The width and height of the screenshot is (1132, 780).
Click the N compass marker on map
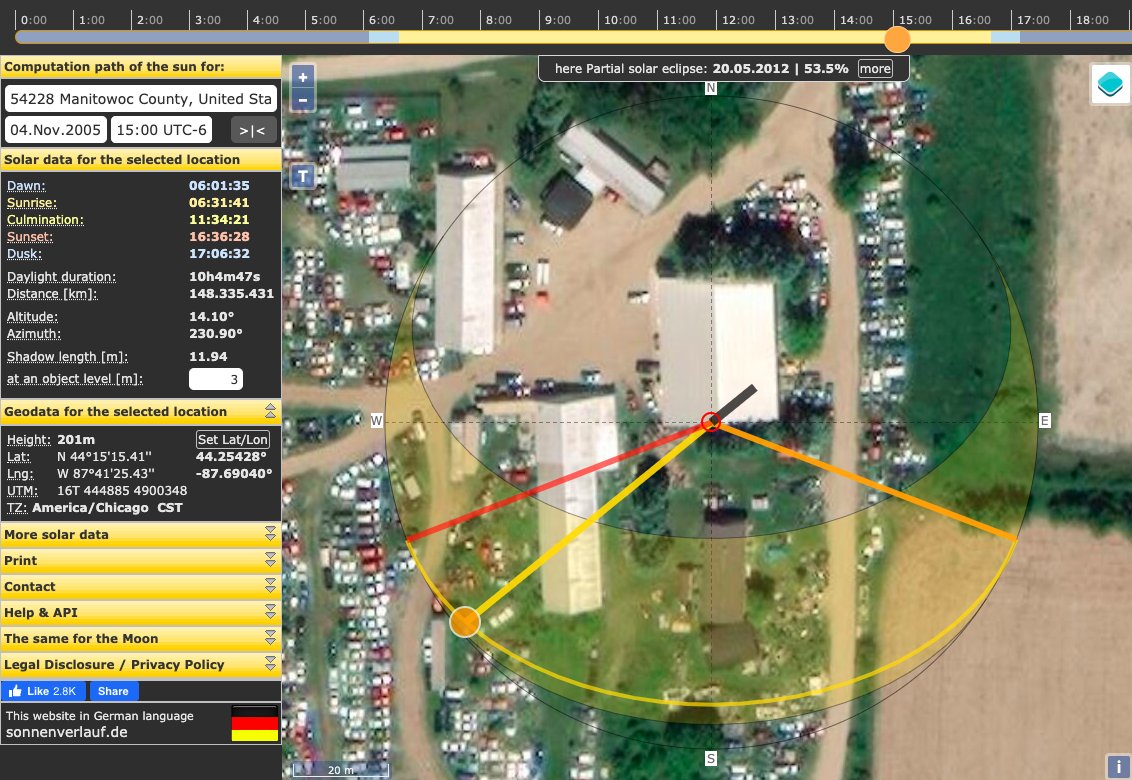(711, 88)
